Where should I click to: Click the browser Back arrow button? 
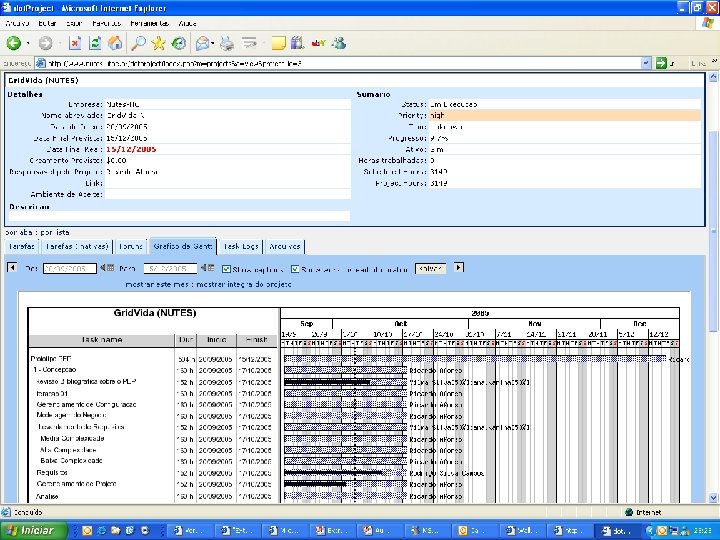pos(14,43)
